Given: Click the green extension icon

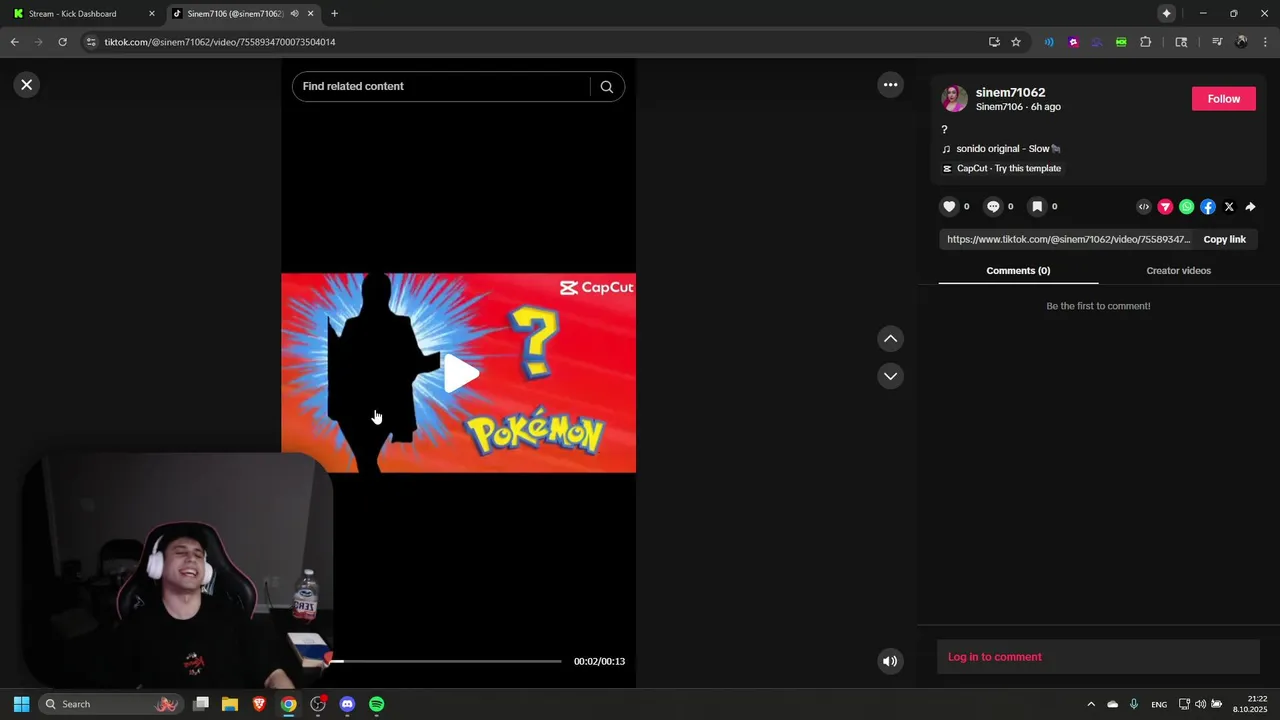Looking at the screenshot, I should tap(1121, 42).
